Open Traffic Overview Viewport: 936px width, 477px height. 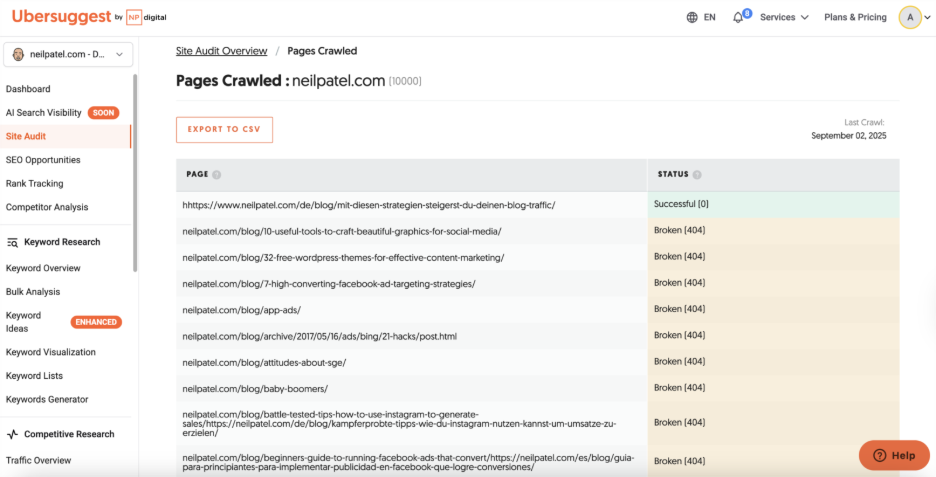click(x=38, y=460)
